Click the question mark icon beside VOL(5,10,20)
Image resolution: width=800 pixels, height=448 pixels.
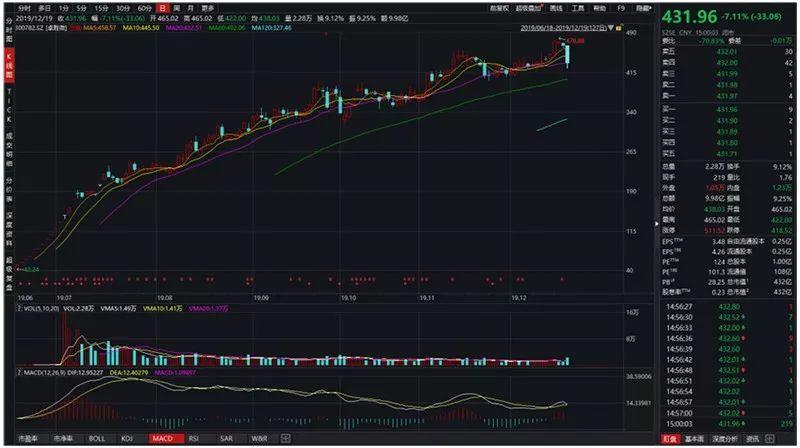(20, 309)
